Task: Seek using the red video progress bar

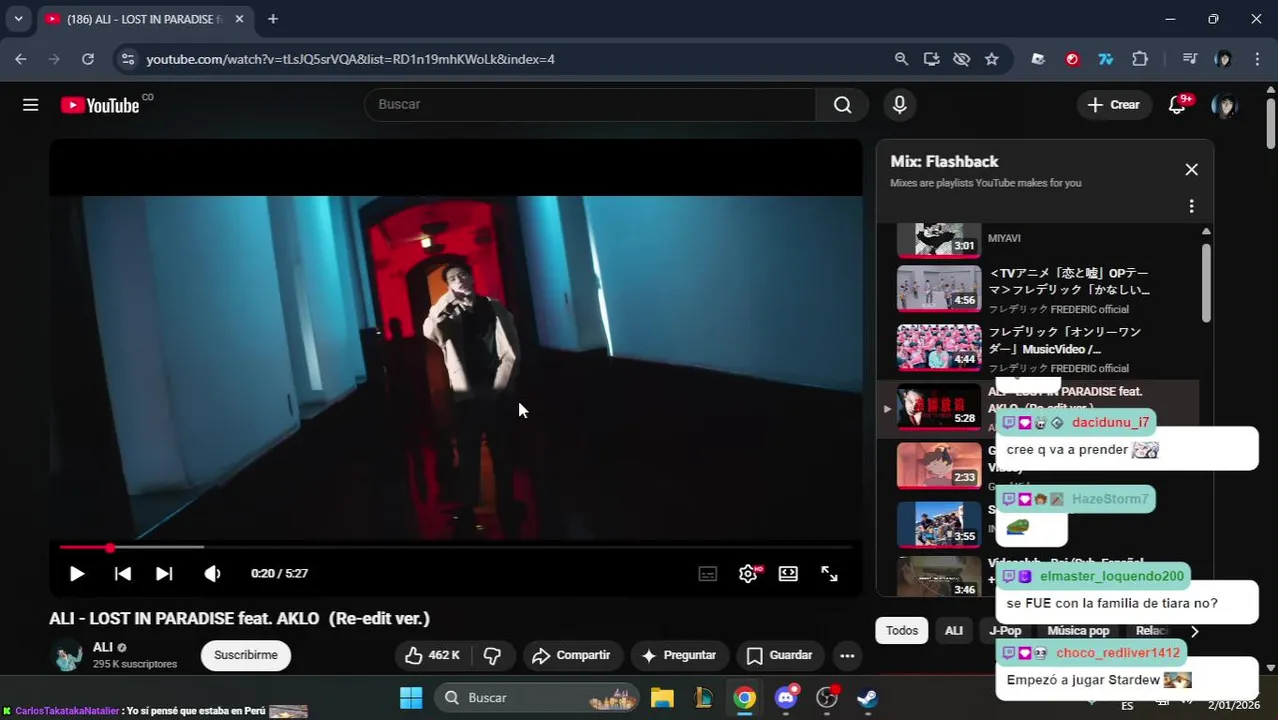Action: click(x=455, y=547)
